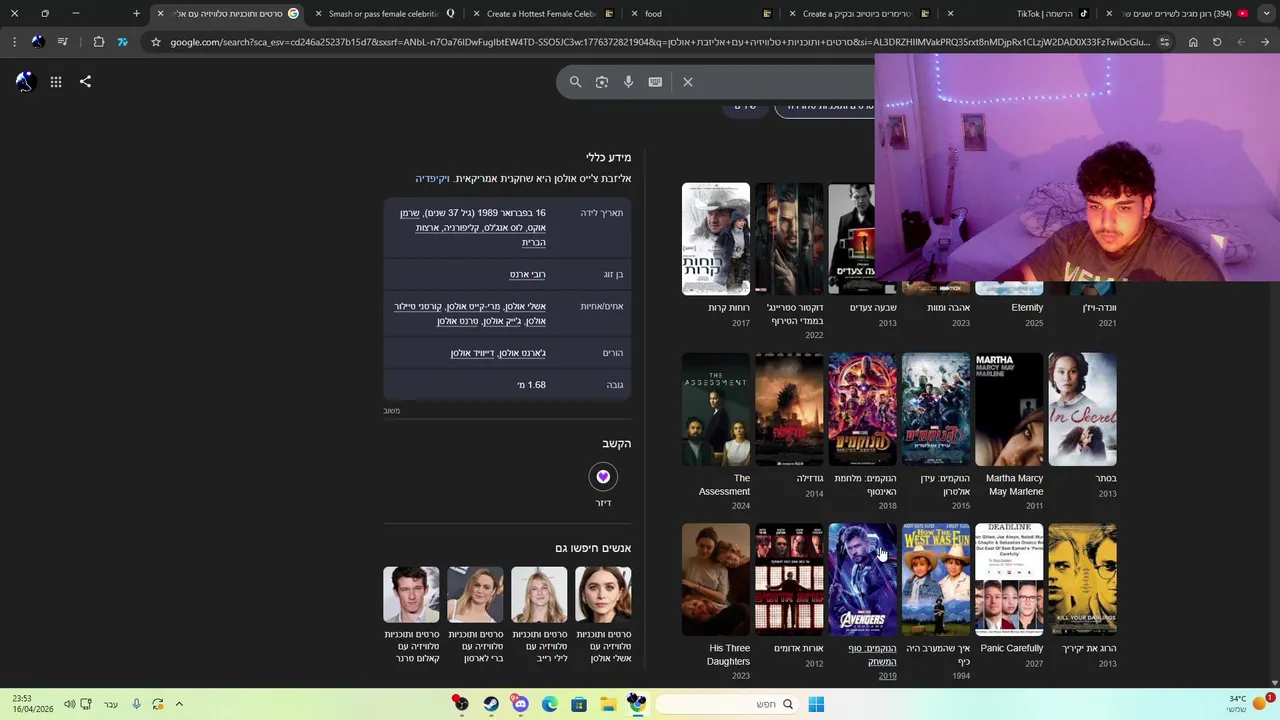Open Lily Rabe related search thumbnail
The height and width of the screenshot is (720, 1280).
(x=539, y=594)
